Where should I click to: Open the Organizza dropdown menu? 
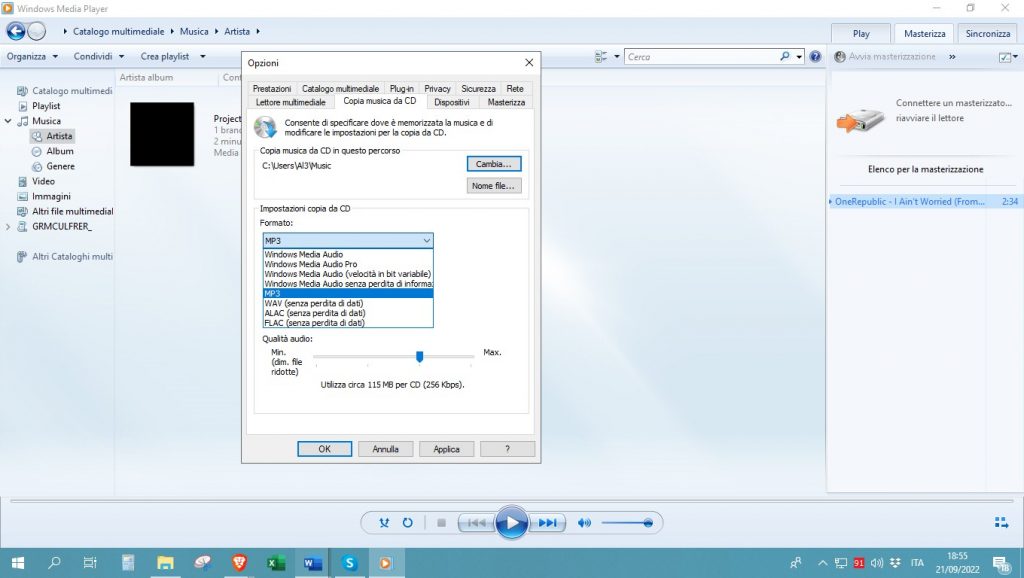point(32,57)
